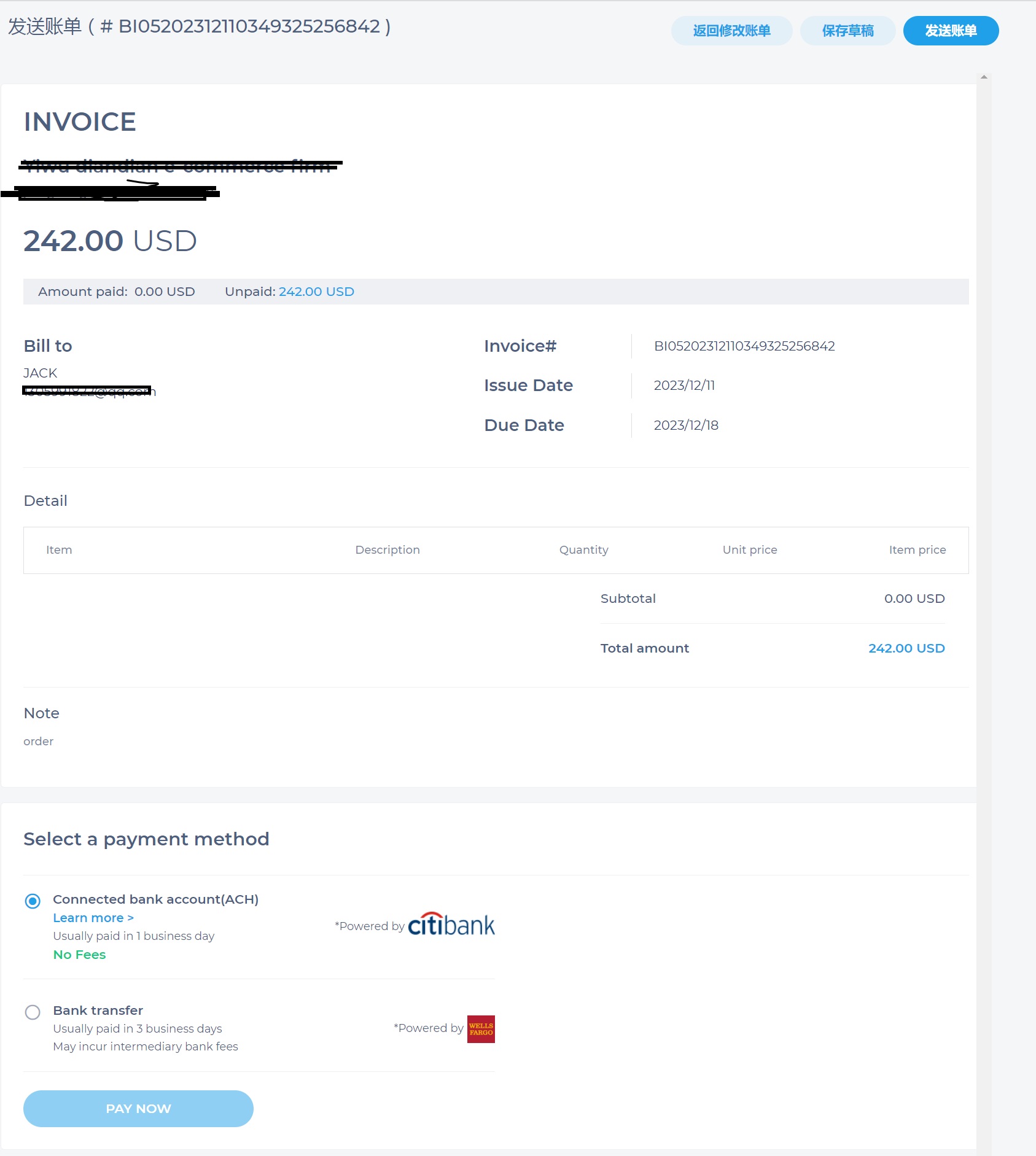Click the PAY NOW button
Viewport: 1036px width, 1156px height.
coord(138,1108)
